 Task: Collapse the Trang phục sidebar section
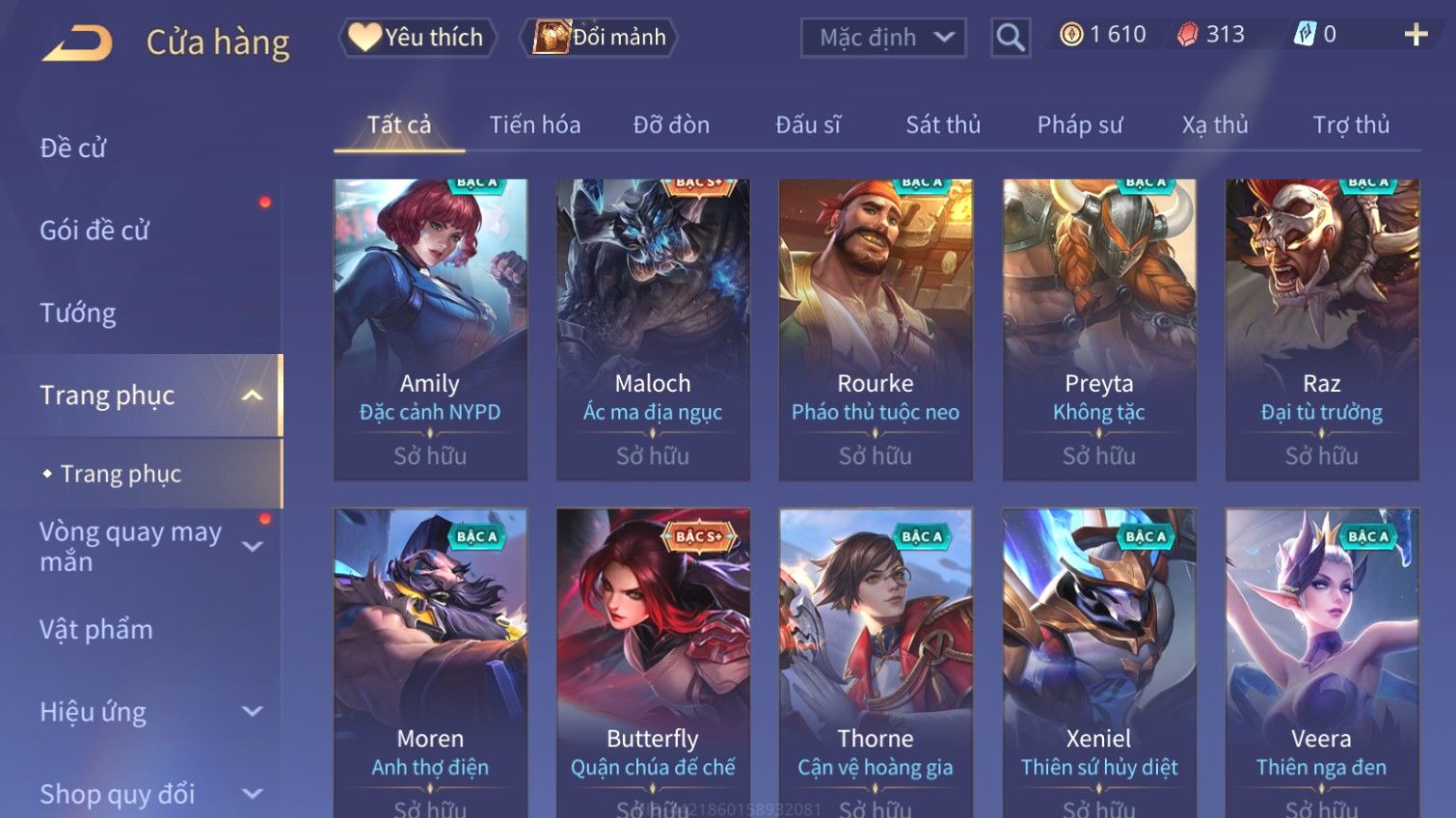pos(253,395)
